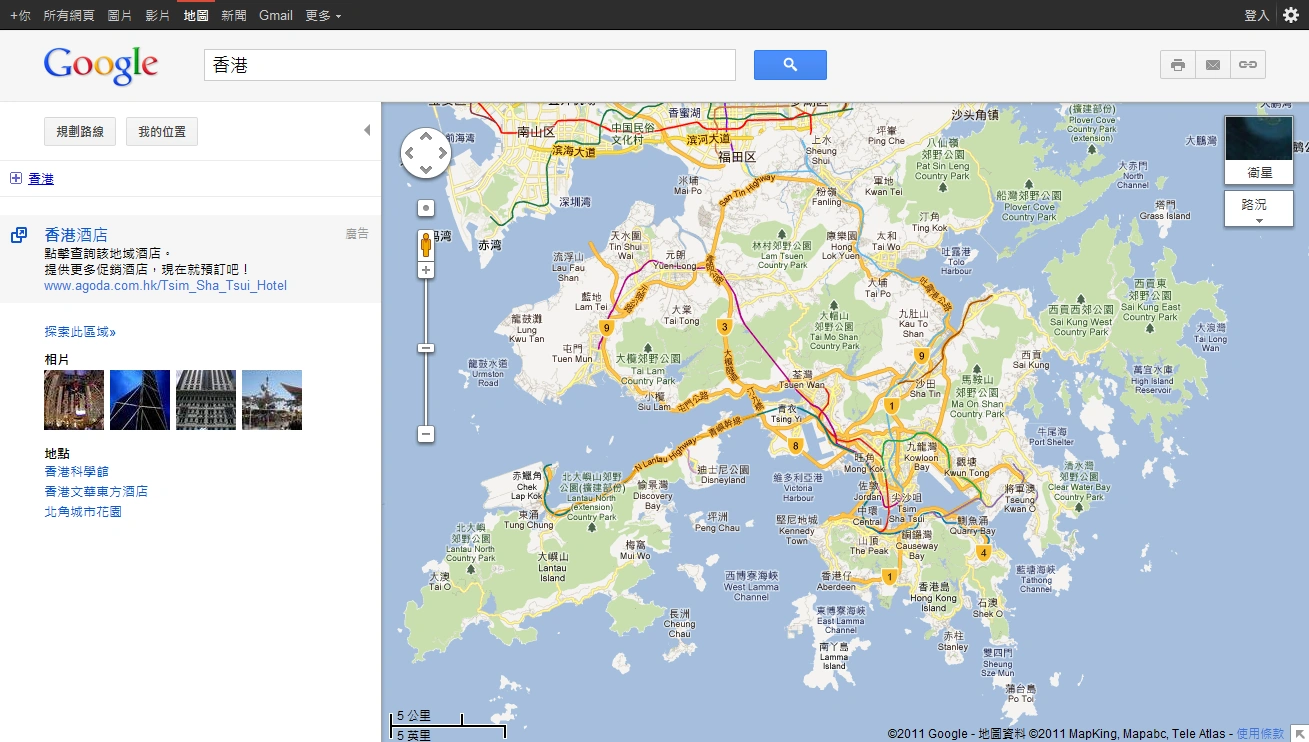Open the 更多 menu in top bar

tap(322, 15)
